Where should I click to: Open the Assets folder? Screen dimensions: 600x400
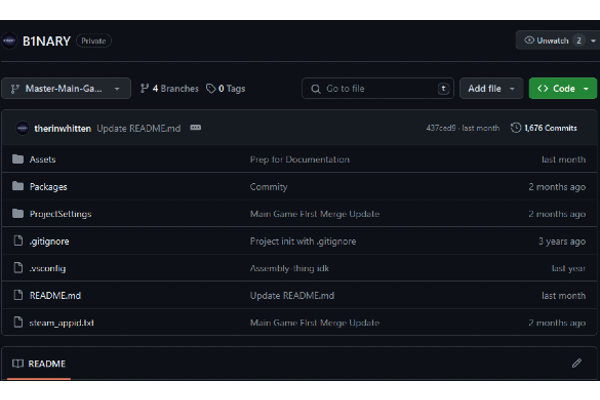42,160
